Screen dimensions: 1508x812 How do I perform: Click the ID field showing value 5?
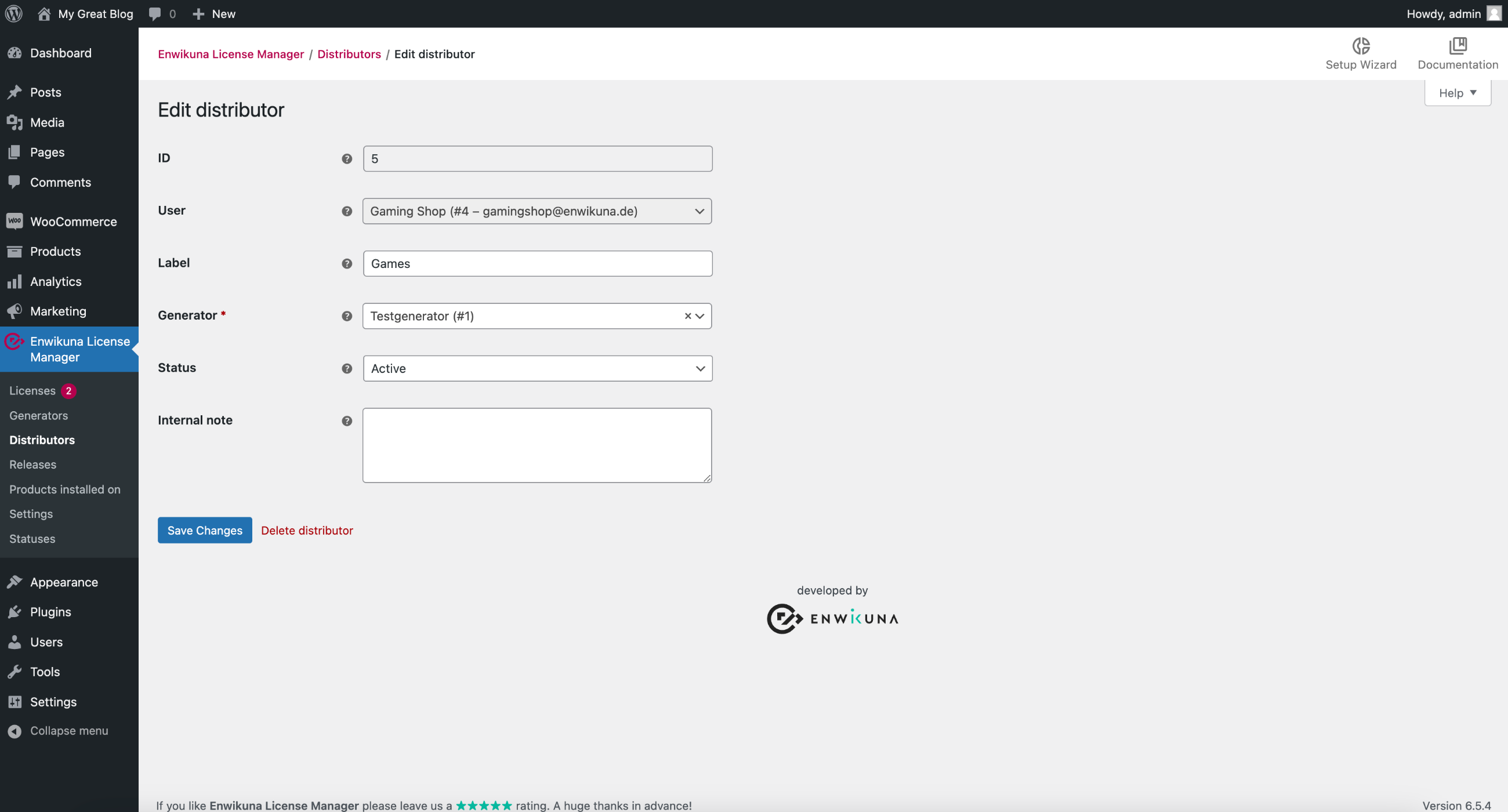[537, 158]
